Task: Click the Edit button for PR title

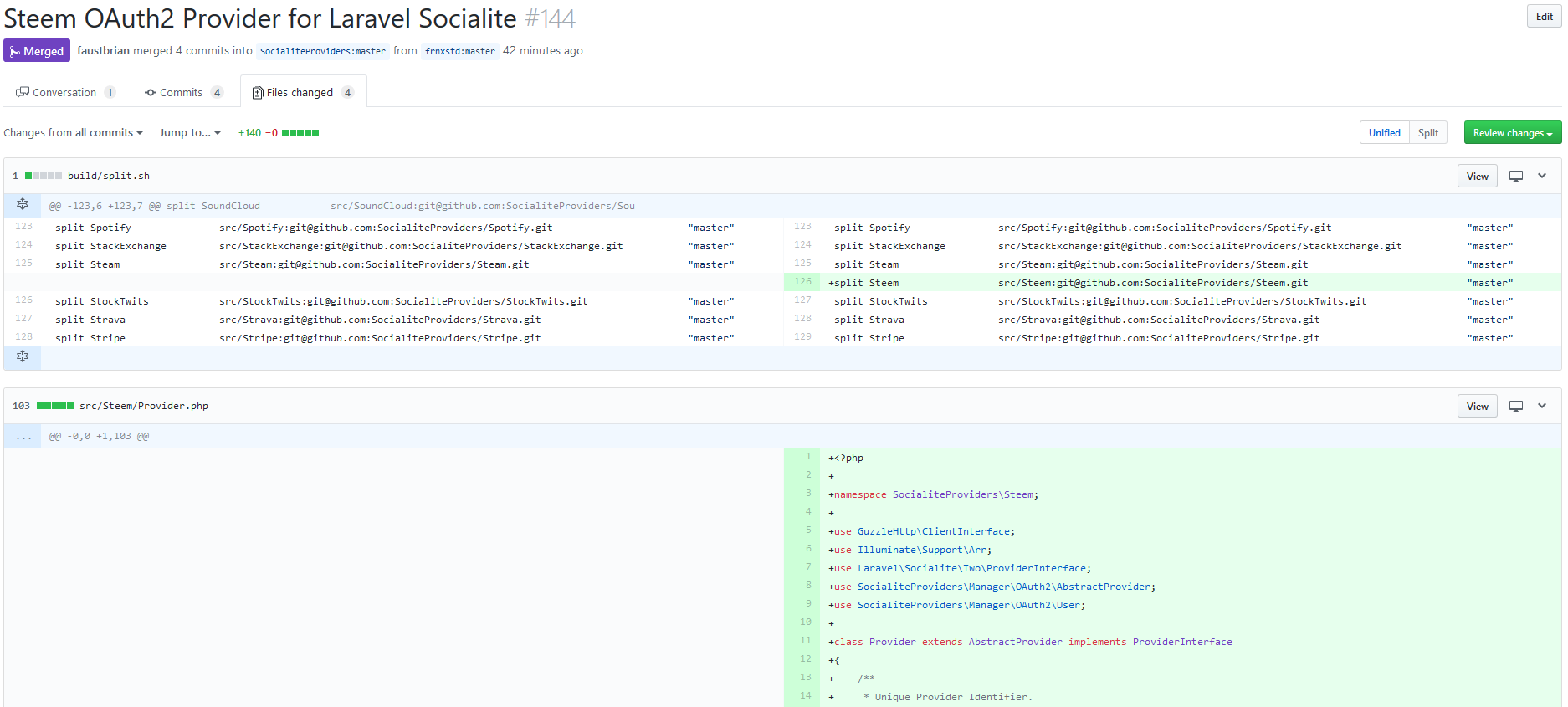Action: point(1544,17)
